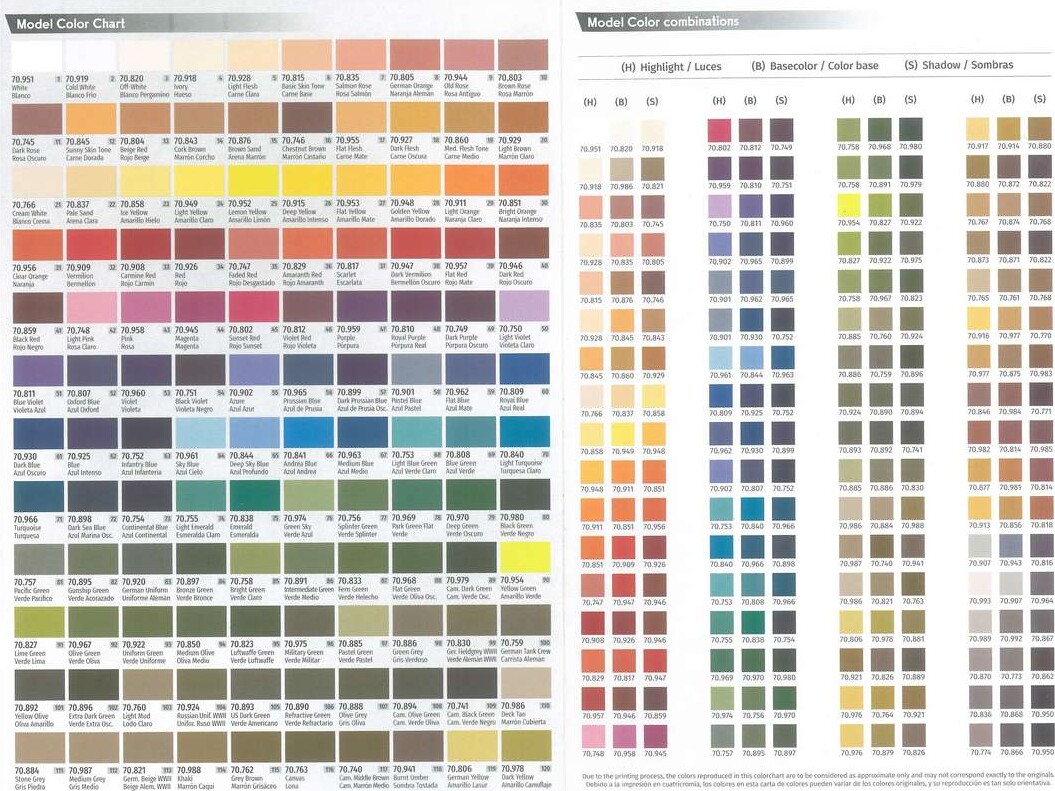The image size is (1055, 791).
Task: Choose the 70.897 shadow swatch in combinations
Action: [785, 736]
